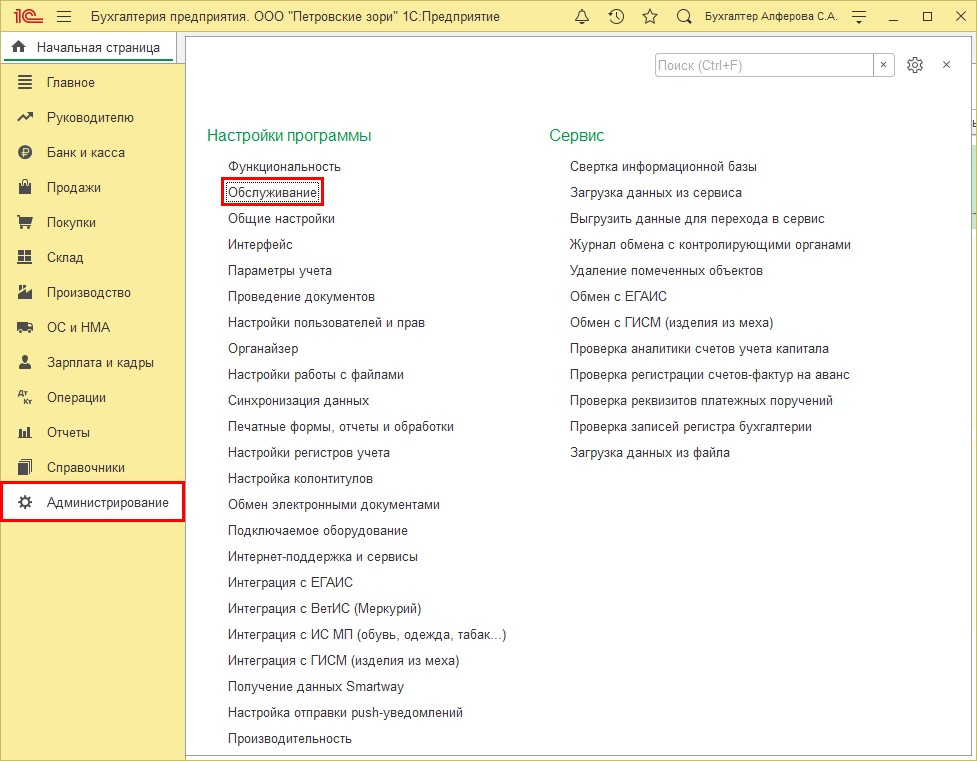
Task: Open Проверка реквизитов платежных поручений
Action: 701,401
